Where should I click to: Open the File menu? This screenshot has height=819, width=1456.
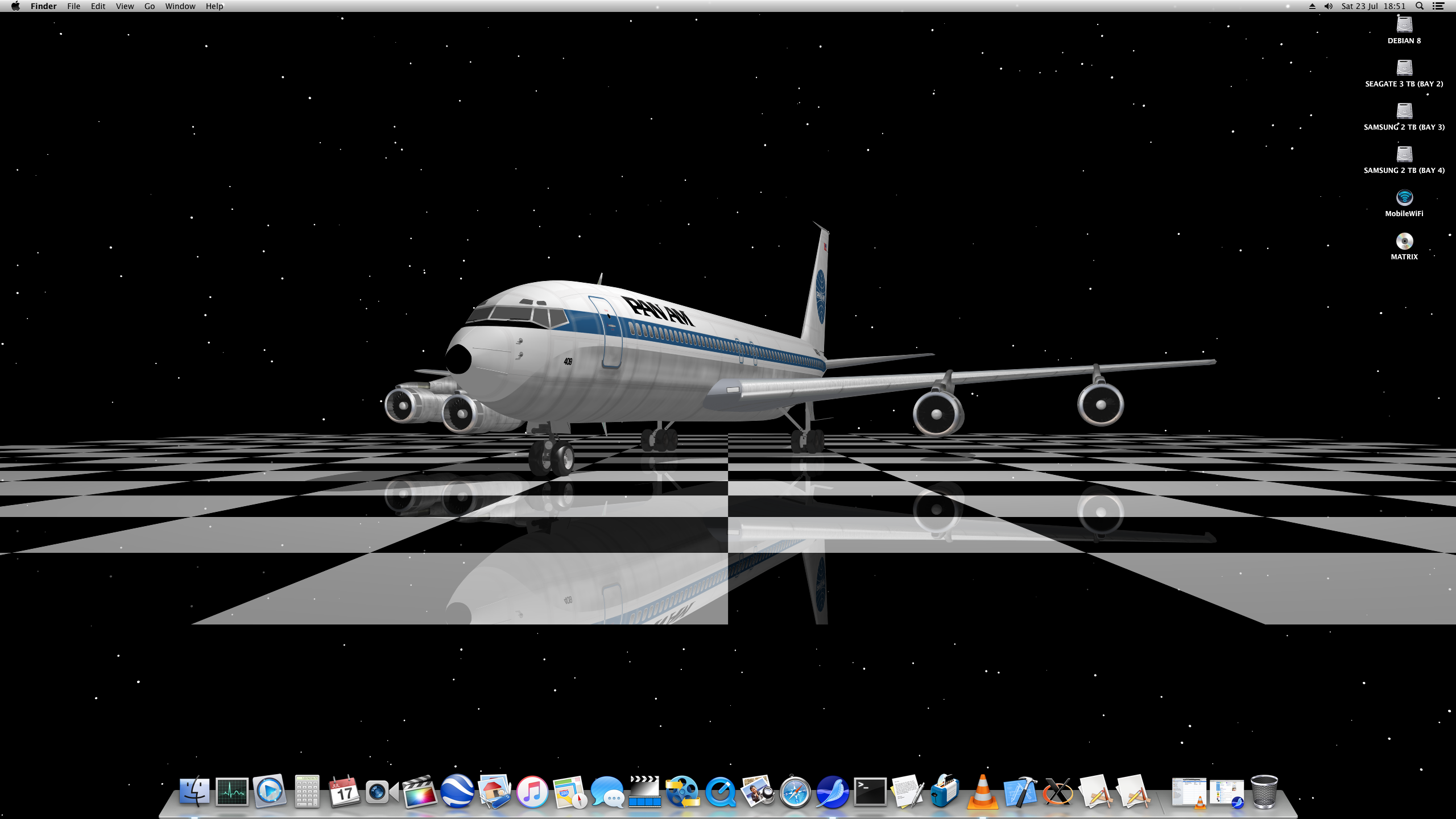[x=73, y=6]
